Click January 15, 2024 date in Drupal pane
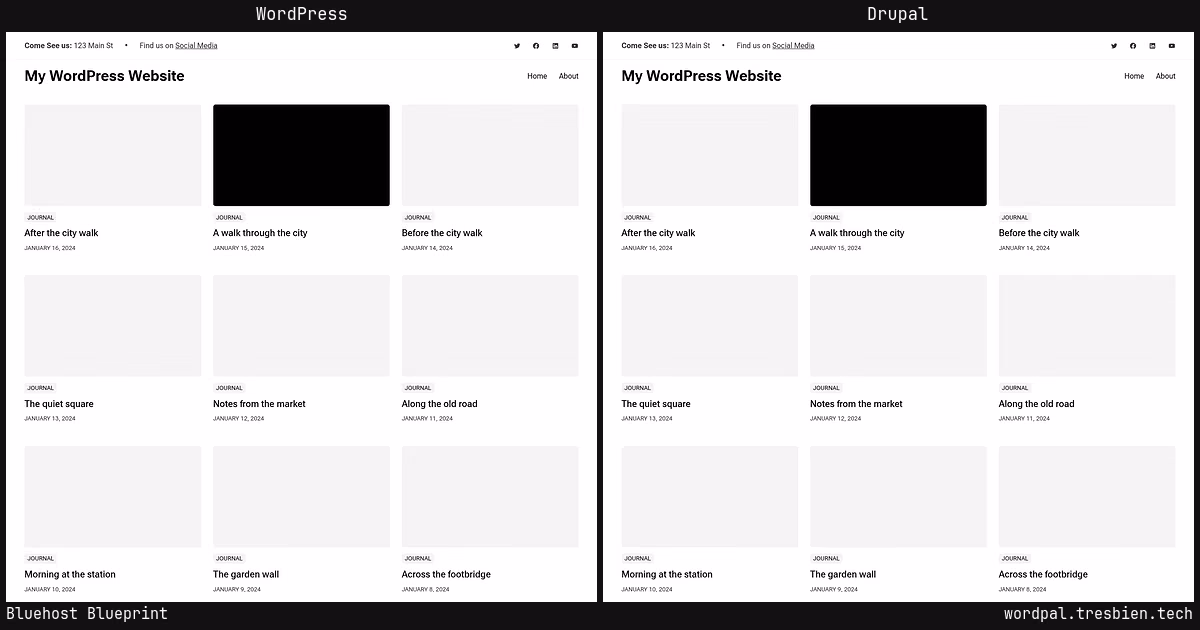Screen dimensions: 1200x630 point(835,248)
